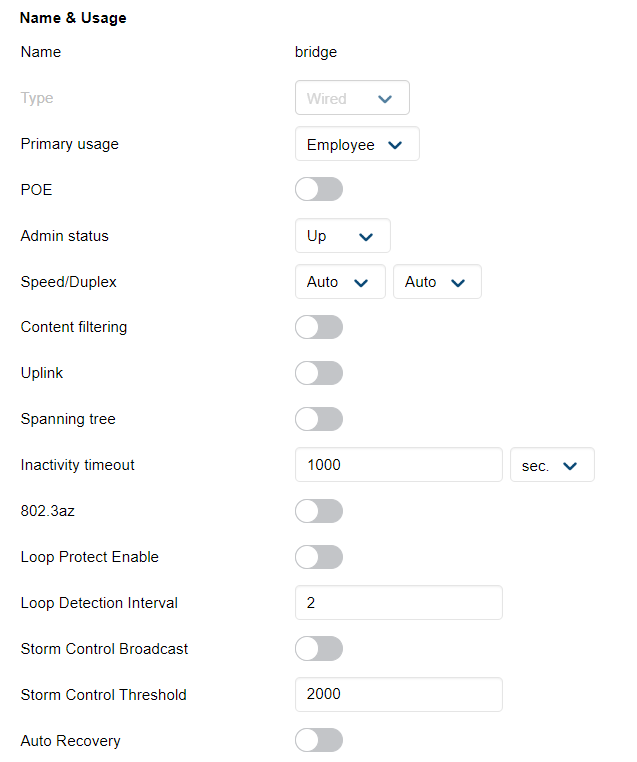Click the Inactivity timeout 1000 field

398,466
